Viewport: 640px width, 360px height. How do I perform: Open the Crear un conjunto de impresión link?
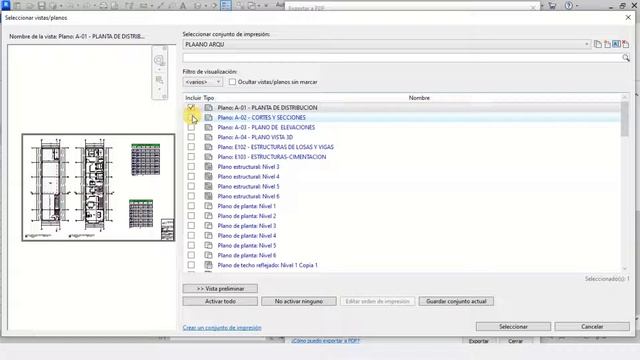[x=222, y=328]
